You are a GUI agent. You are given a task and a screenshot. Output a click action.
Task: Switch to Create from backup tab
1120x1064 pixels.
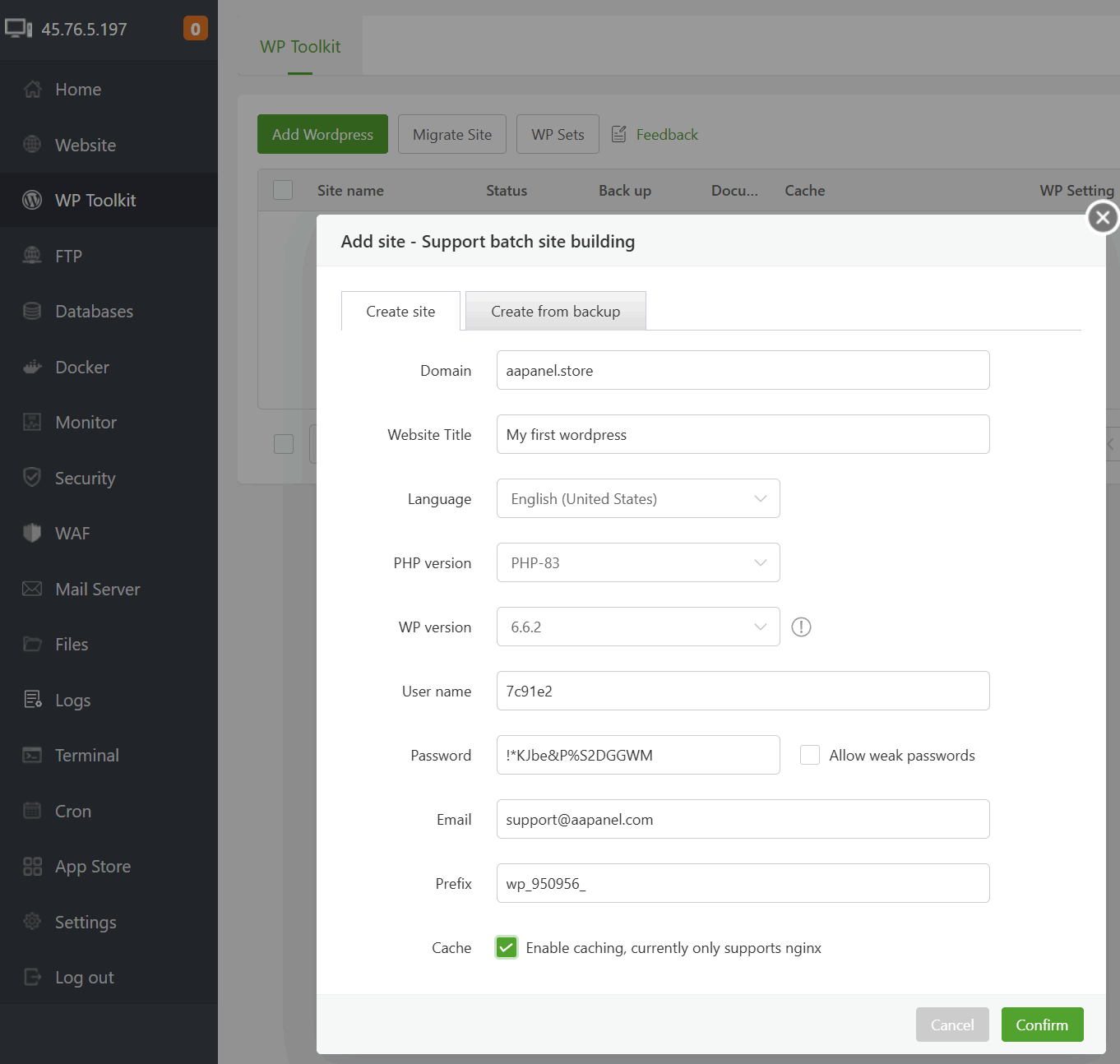[555, 311]
